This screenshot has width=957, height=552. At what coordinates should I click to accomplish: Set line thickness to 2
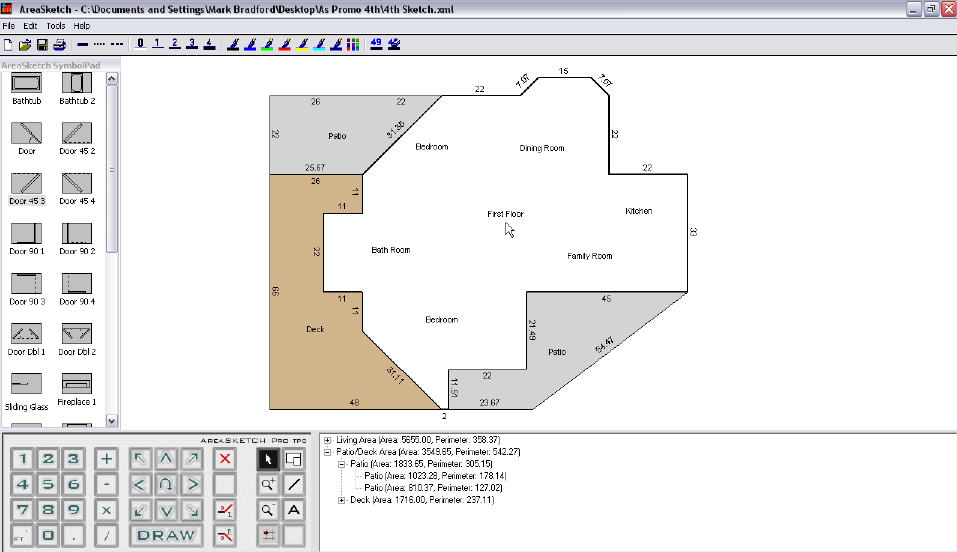(x=175, y=43)
